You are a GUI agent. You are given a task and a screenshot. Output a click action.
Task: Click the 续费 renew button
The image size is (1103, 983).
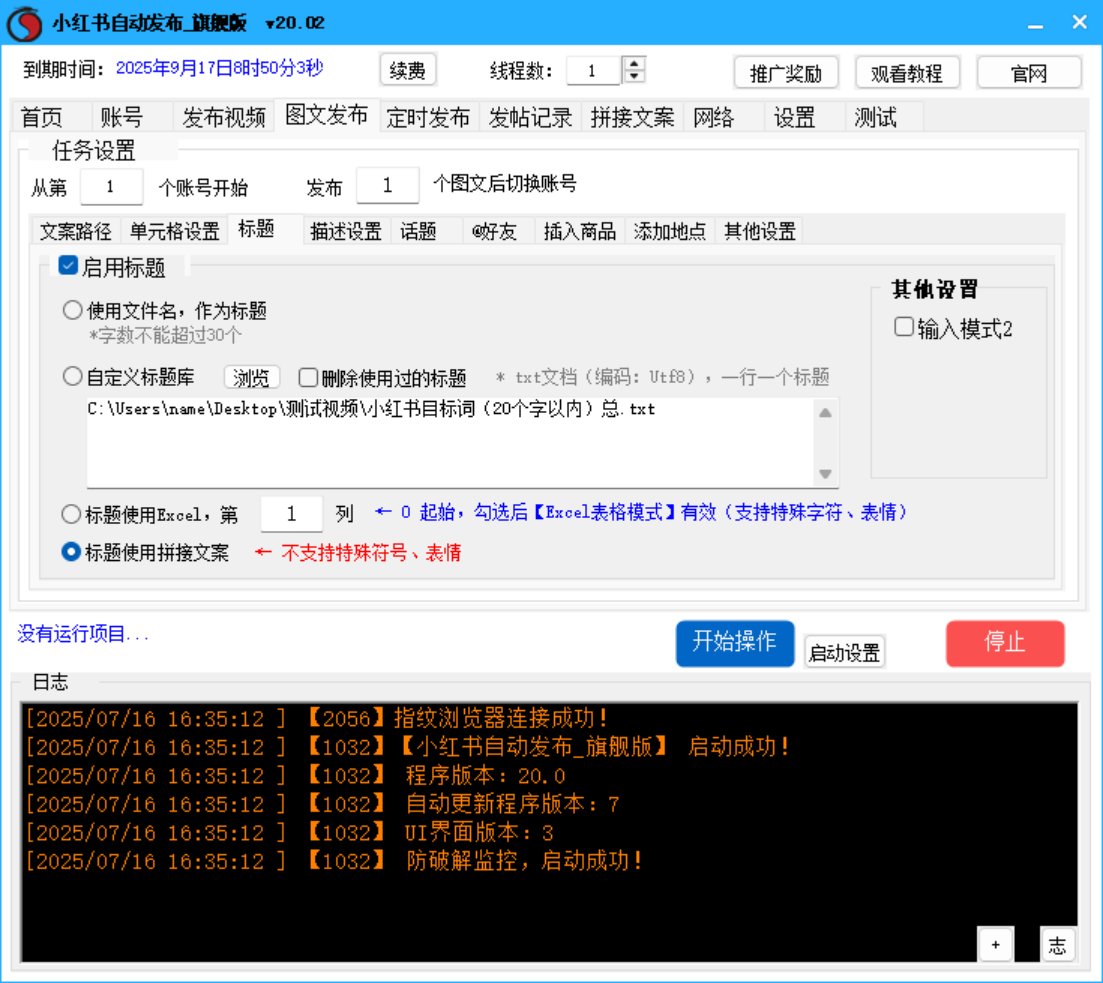[x=407, y=70]
